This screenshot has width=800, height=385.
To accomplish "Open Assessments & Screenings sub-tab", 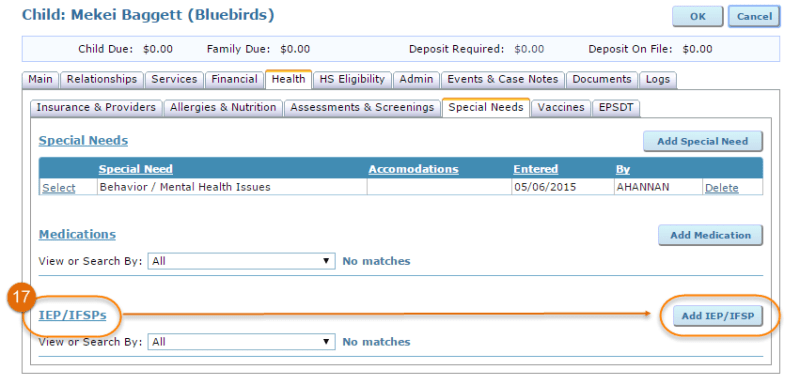I will [362, 108].
